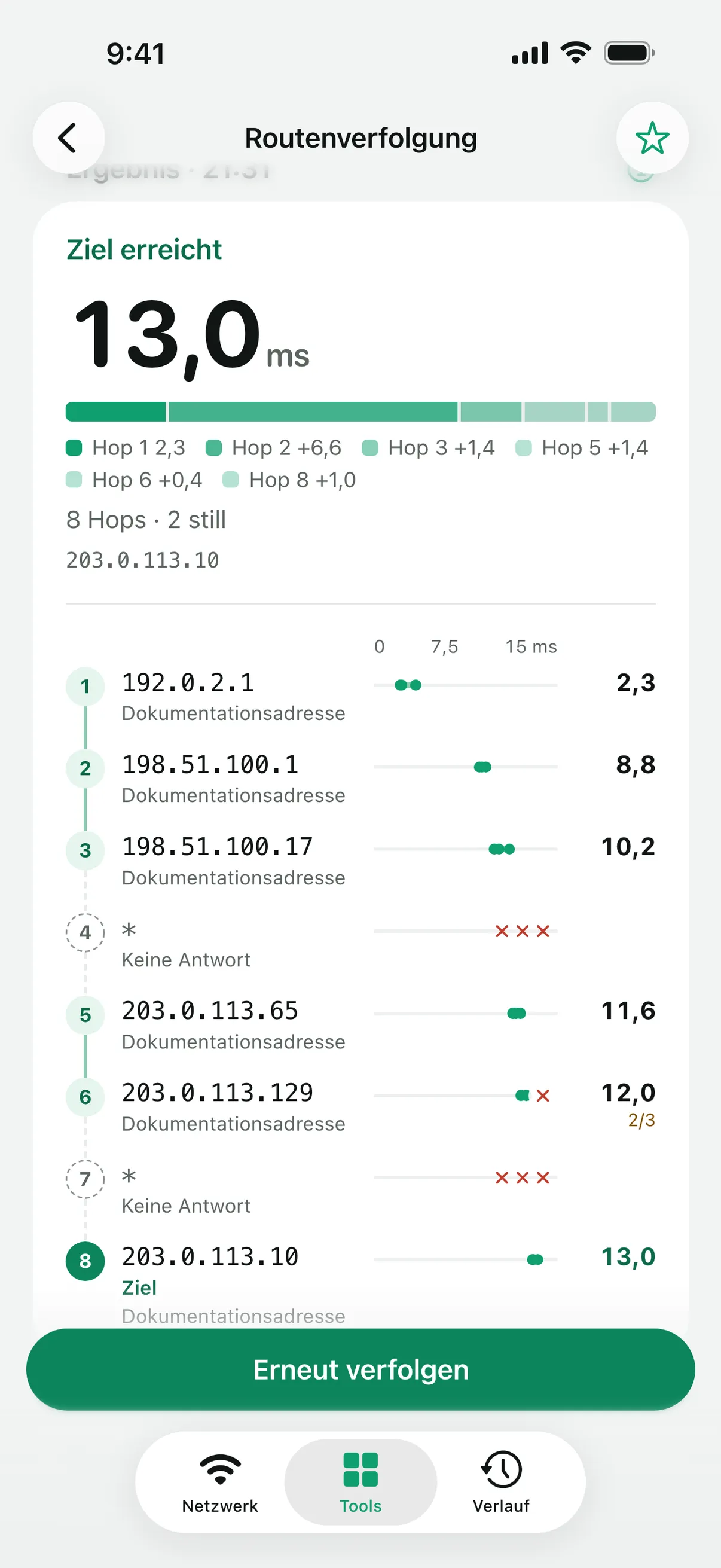Tap the Hop 2 +6,6 legend swatch
The width and height of the screenshot is (721, 1568).
click(213, 448)
